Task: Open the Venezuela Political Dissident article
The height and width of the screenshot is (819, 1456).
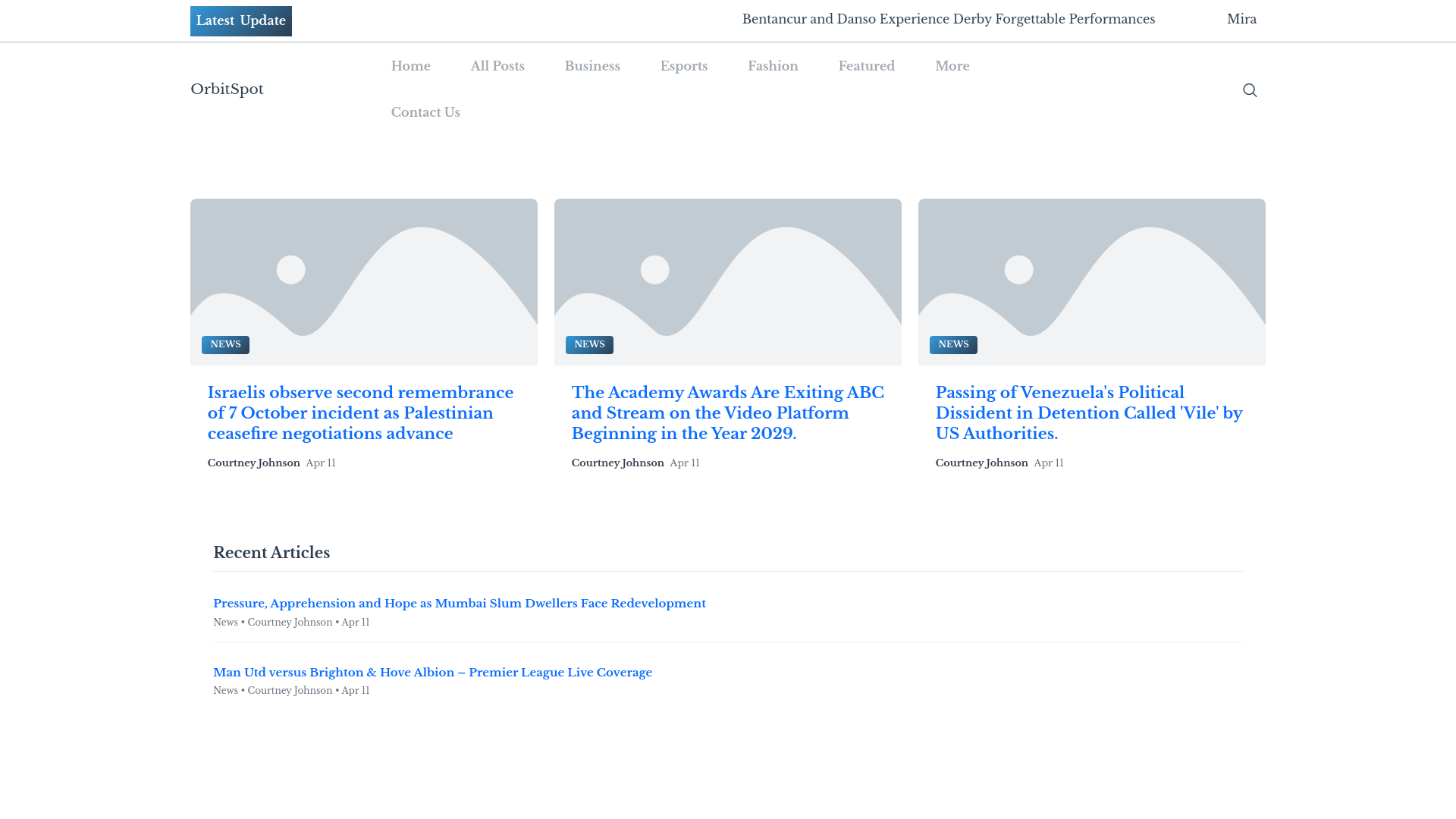Action: tap(1089, 413)
